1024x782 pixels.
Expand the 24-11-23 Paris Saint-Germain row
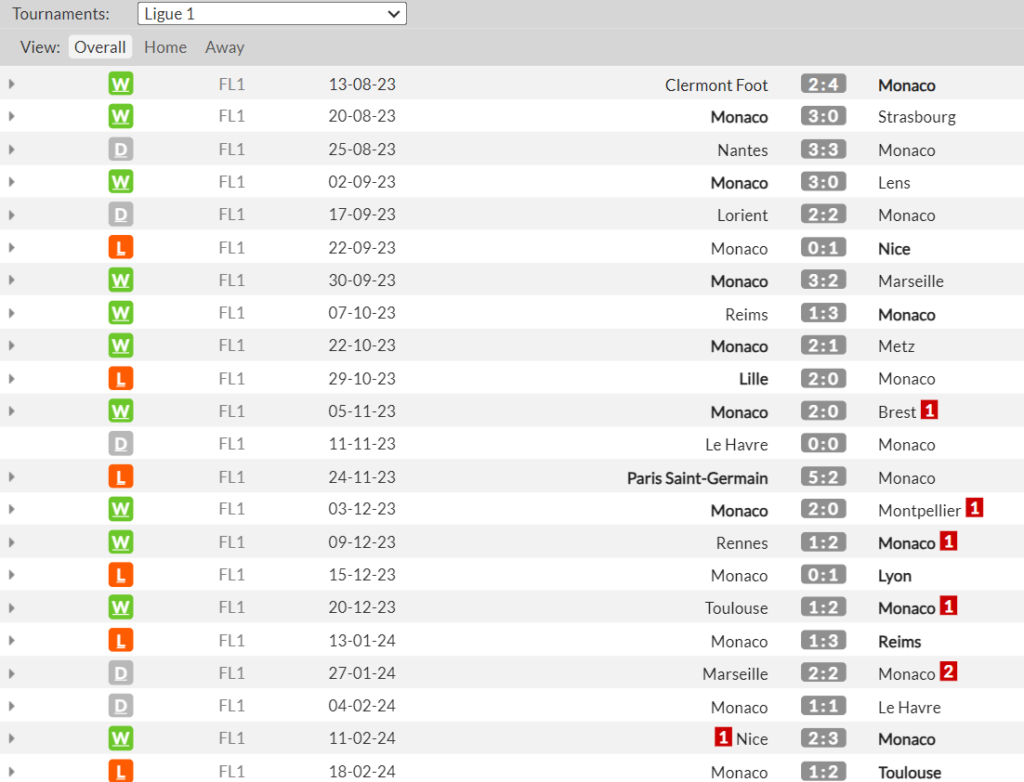point(12,477)
